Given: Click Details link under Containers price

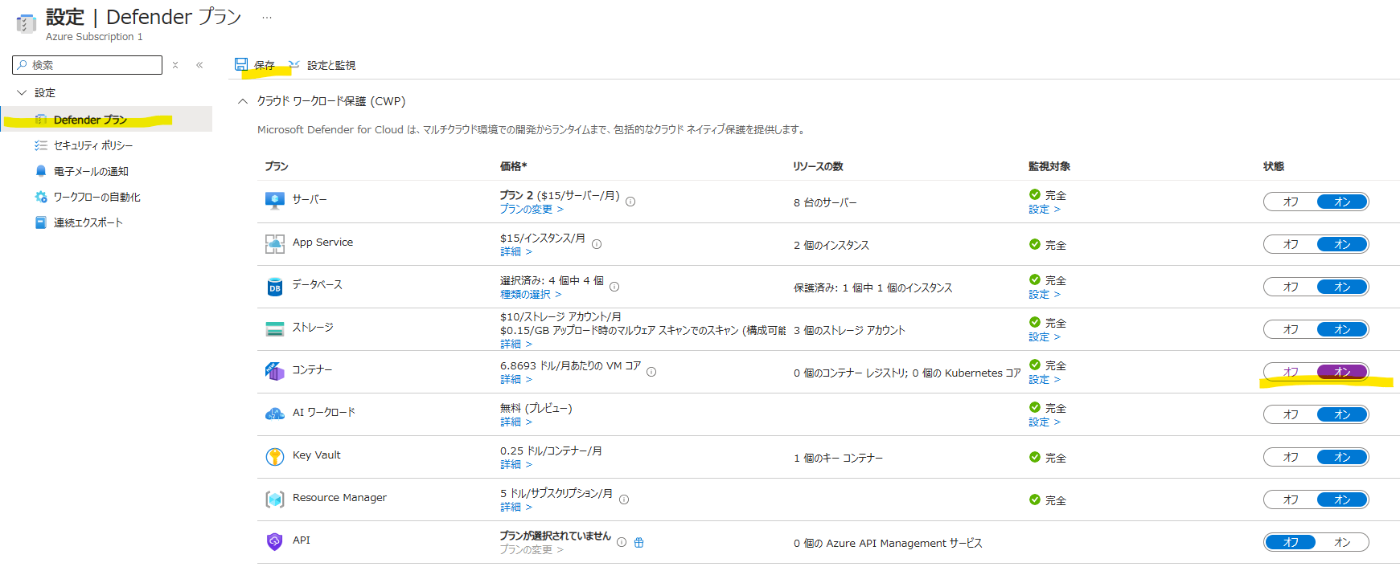Looking at the screenshot, I should click(516, 379).
